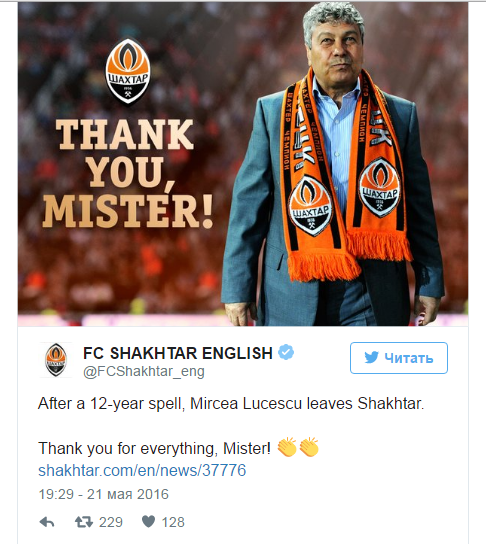Click the tweet text about Mircea Lucescu
This screenshot has width=486, height=544.
click(x=231, y=404)
